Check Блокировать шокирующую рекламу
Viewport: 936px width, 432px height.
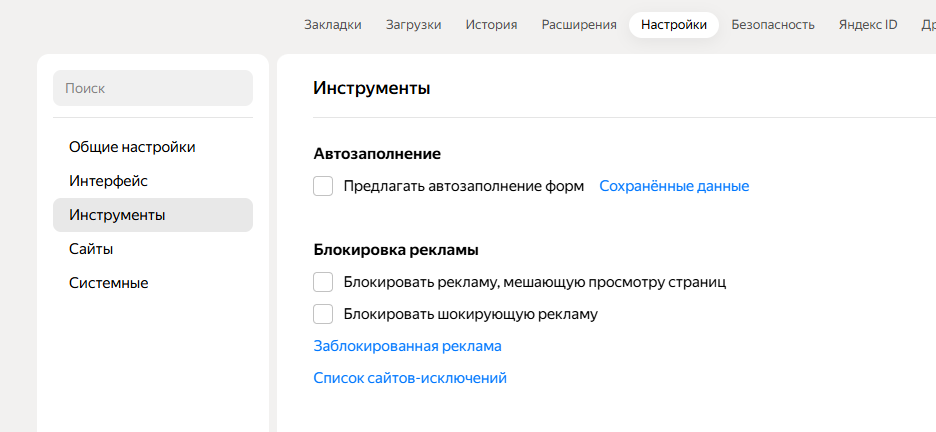(323, 314)
